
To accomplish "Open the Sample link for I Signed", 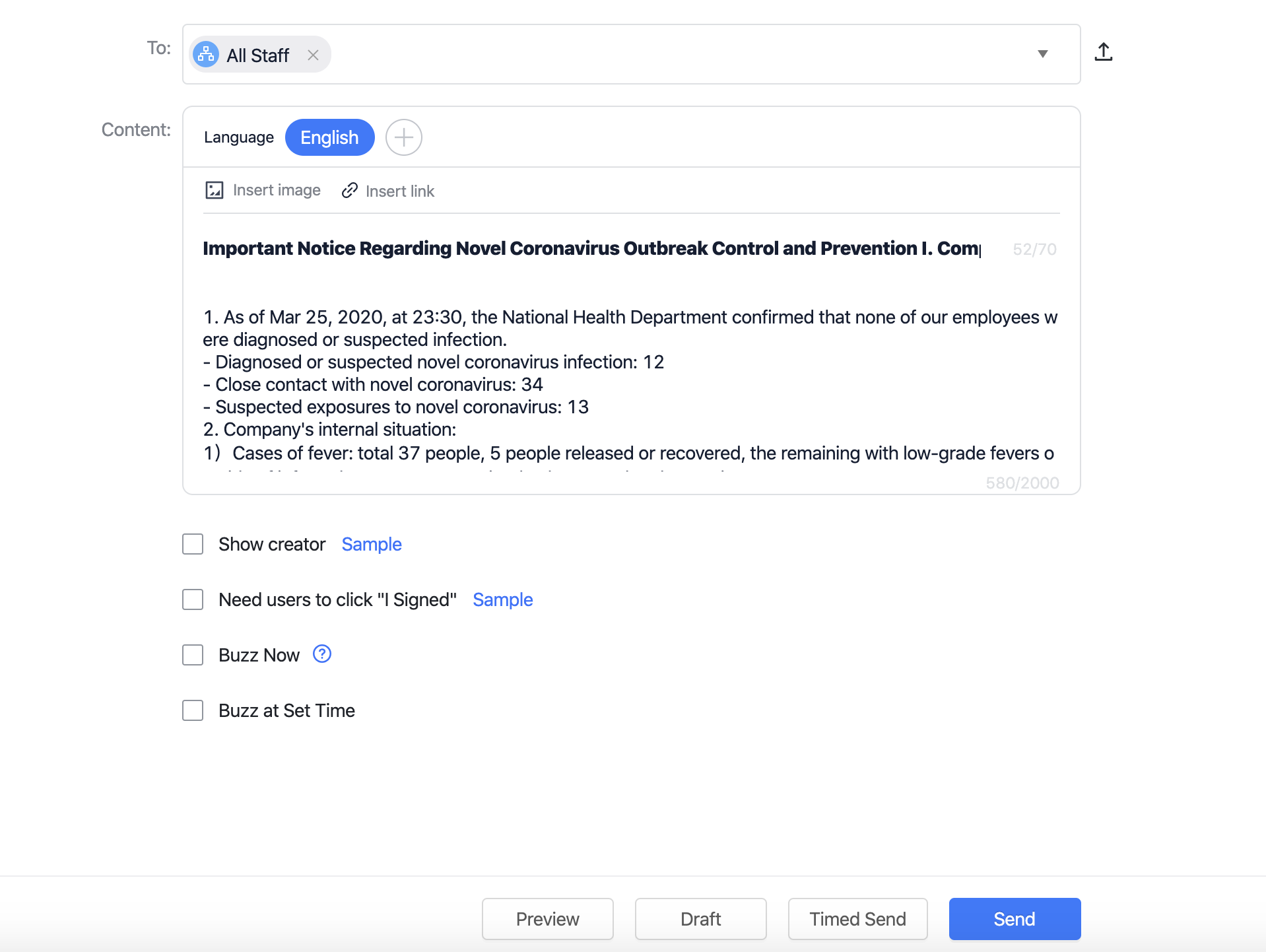I will point(503,599).
